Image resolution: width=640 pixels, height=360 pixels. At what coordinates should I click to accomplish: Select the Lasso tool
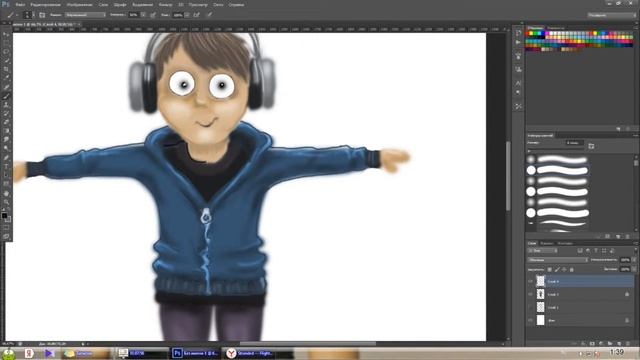6,52
